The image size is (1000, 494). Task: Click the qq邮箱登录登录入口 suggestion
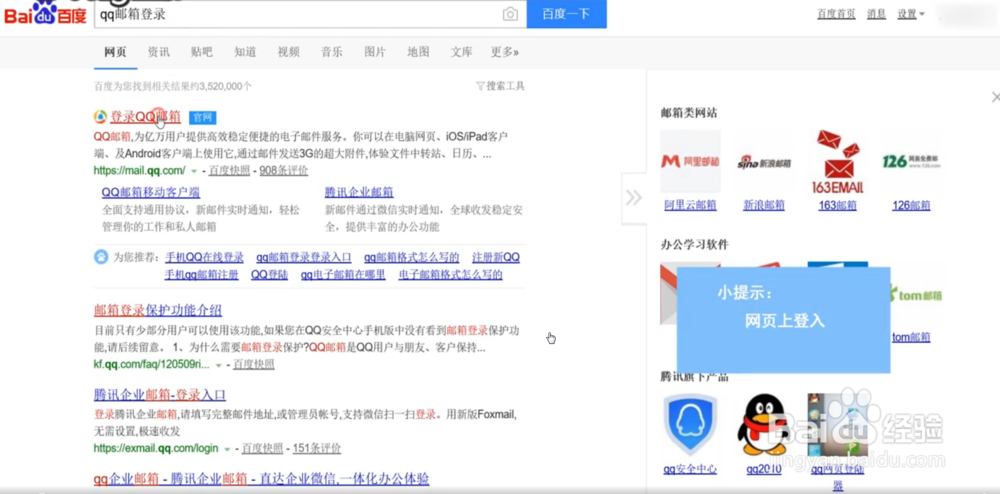tap(304, 258)
